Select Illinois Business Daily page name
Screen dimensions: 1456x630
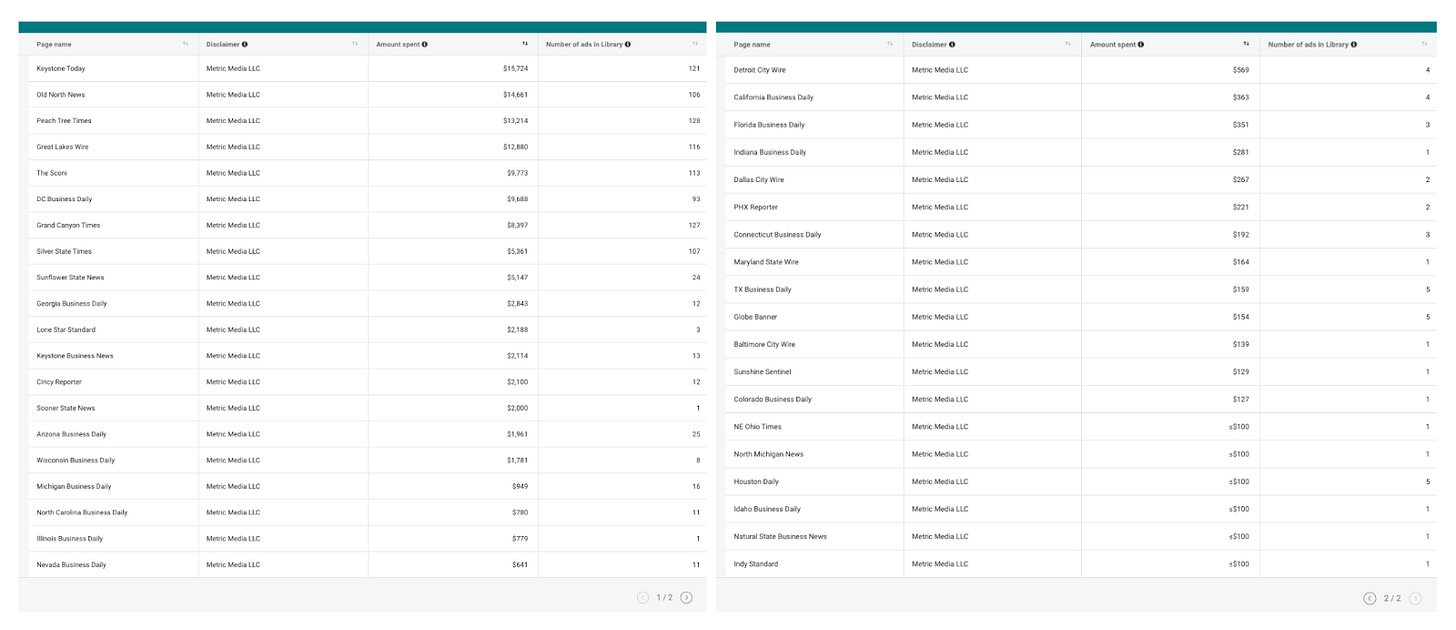70,538
